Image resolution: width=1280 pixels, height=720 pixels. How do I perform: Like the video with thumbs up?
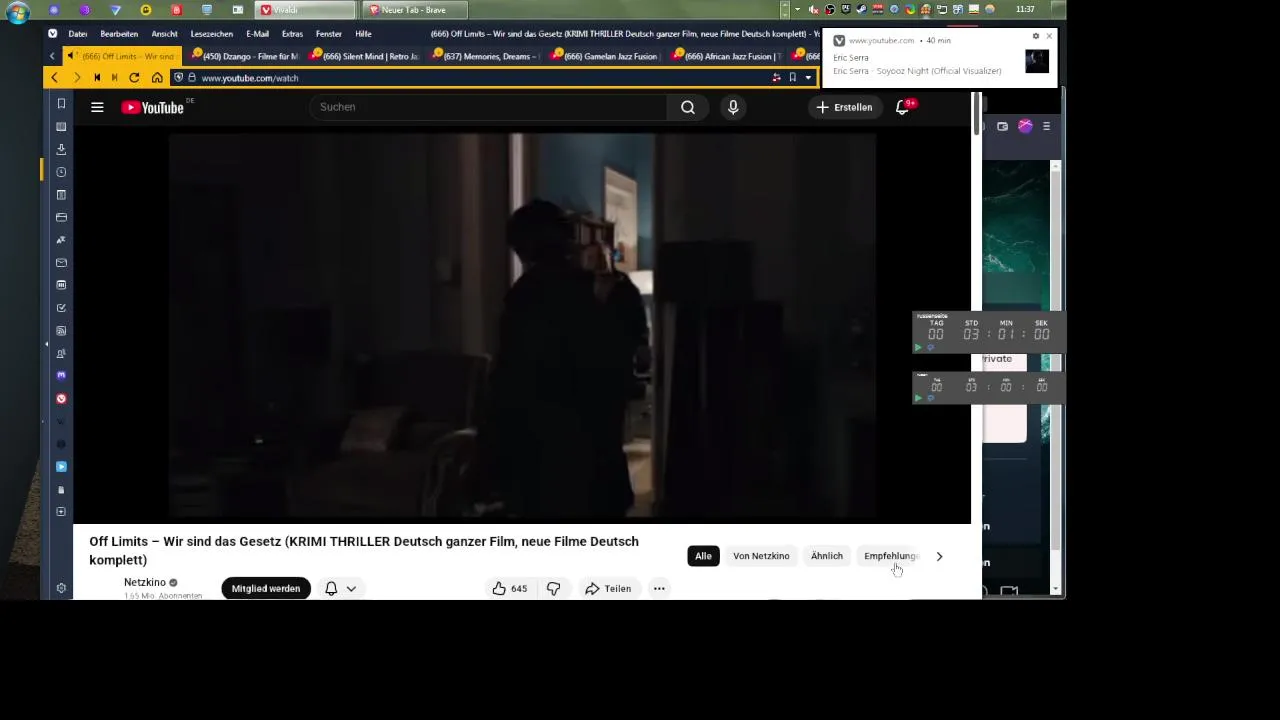(510, 588)
